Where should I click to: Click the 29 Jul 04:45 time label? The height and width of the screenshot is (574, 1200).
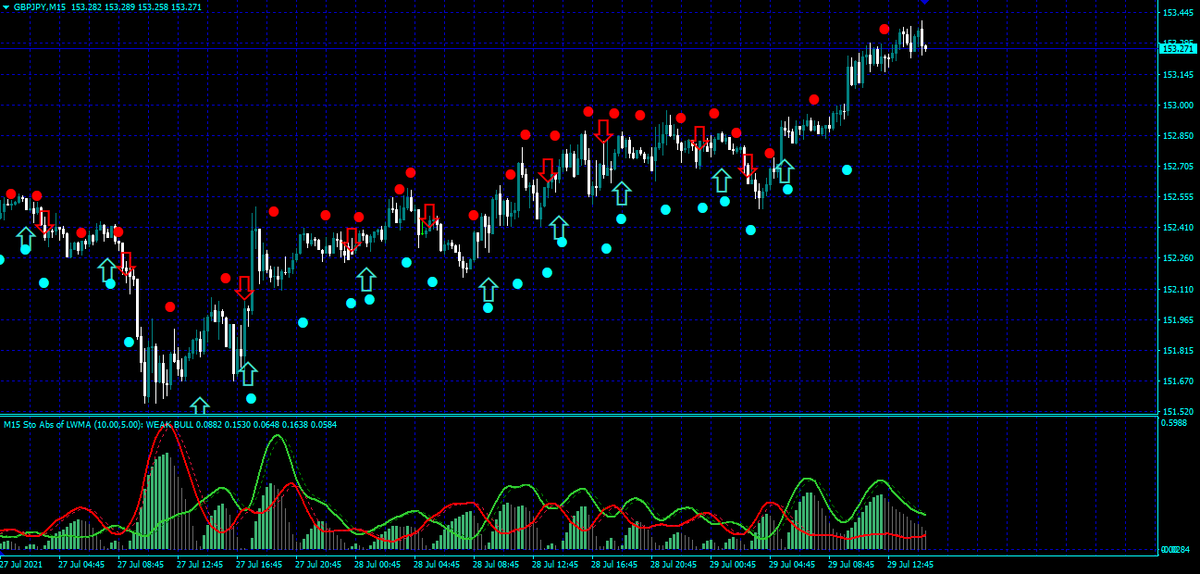pos(794,564)
